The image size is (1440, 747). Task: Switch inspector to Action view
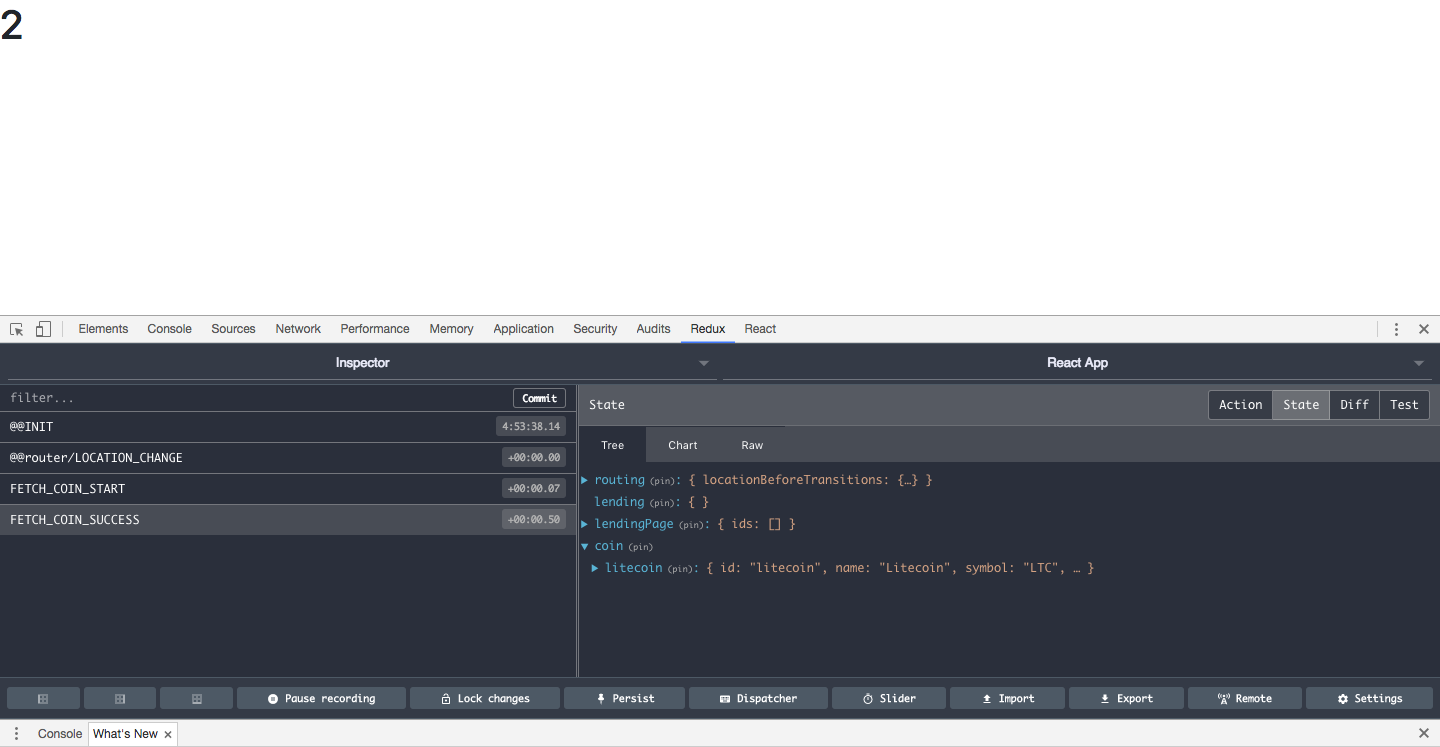pyautogui.click(x=1240, y=405)
